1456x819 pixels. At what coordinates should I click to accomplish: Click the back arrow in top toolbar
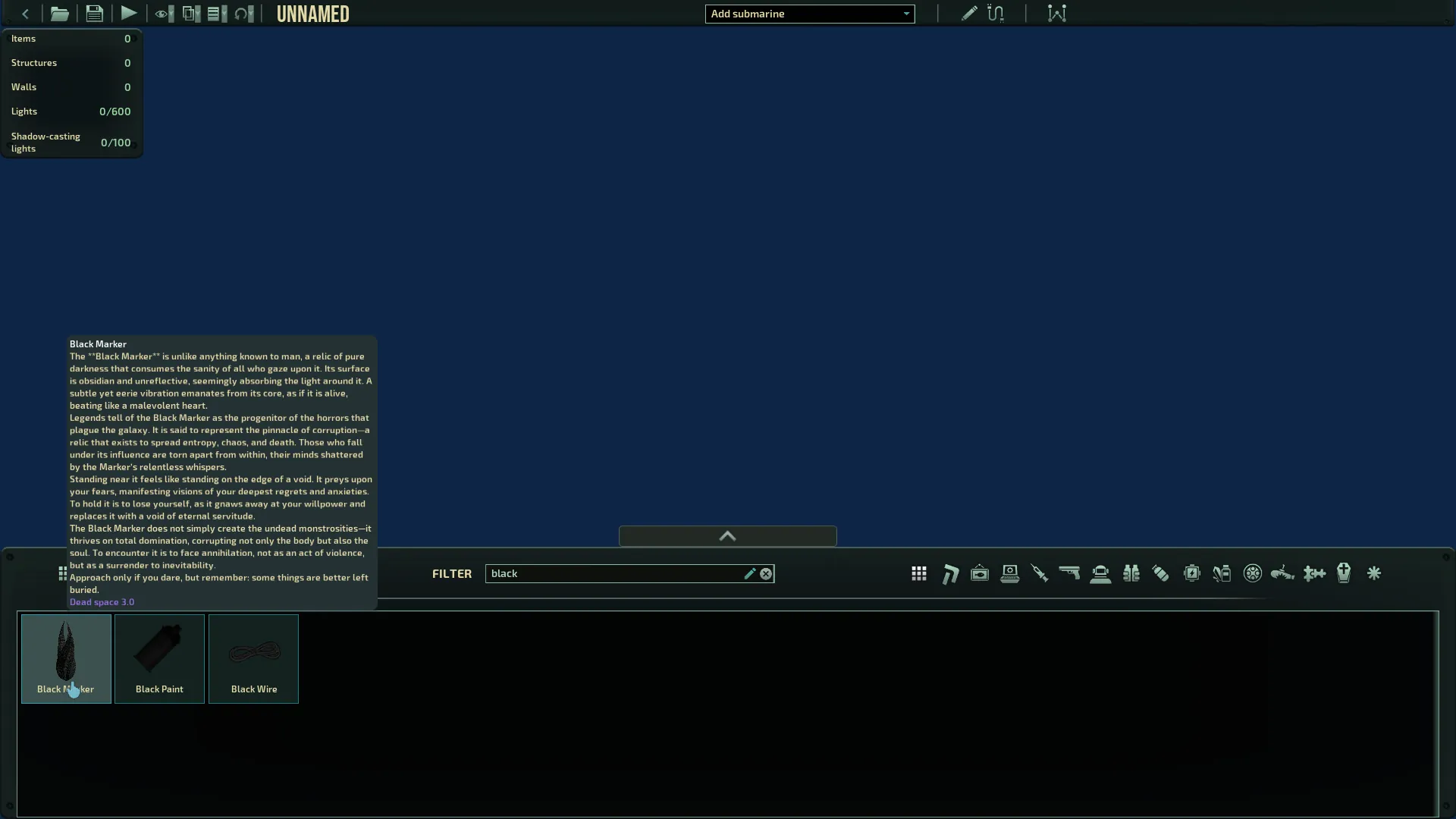click(x=25, y=14)
